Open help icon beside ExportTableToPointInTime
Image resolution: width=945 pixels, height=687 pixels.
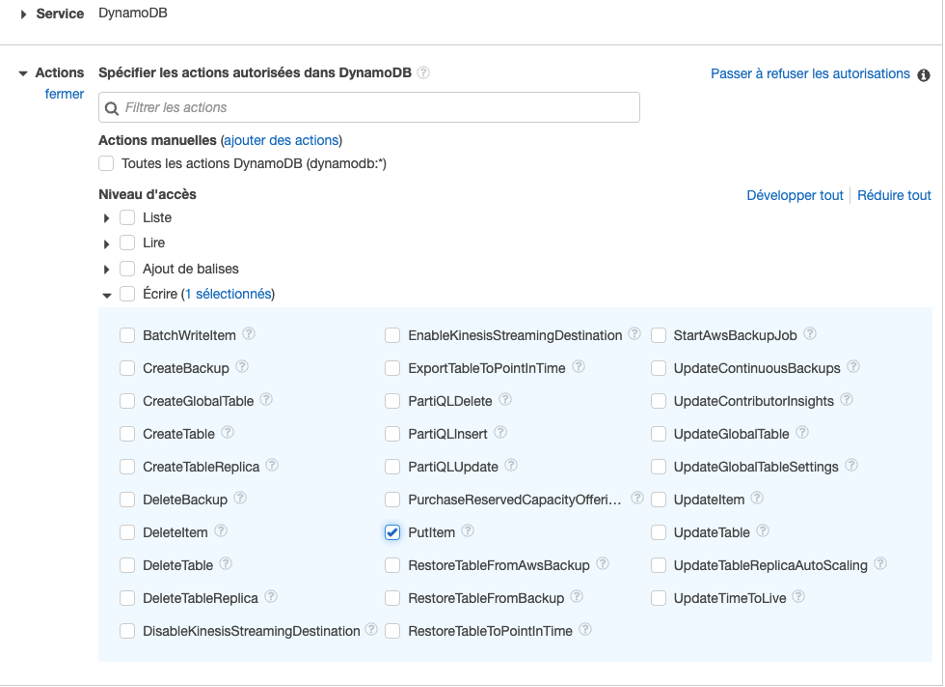[578, 366]
